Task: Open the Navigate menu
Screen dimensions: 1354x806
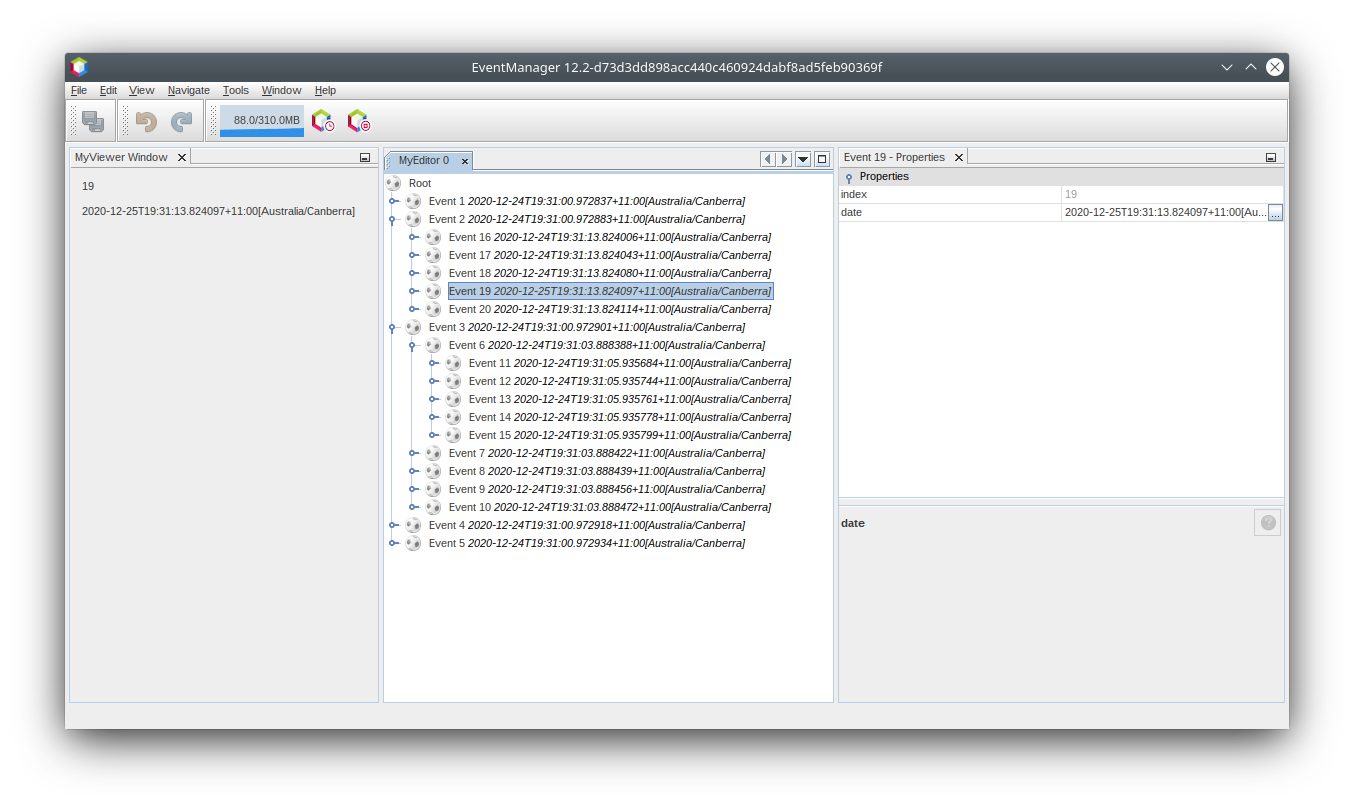Action: click(x=188, y=90)
